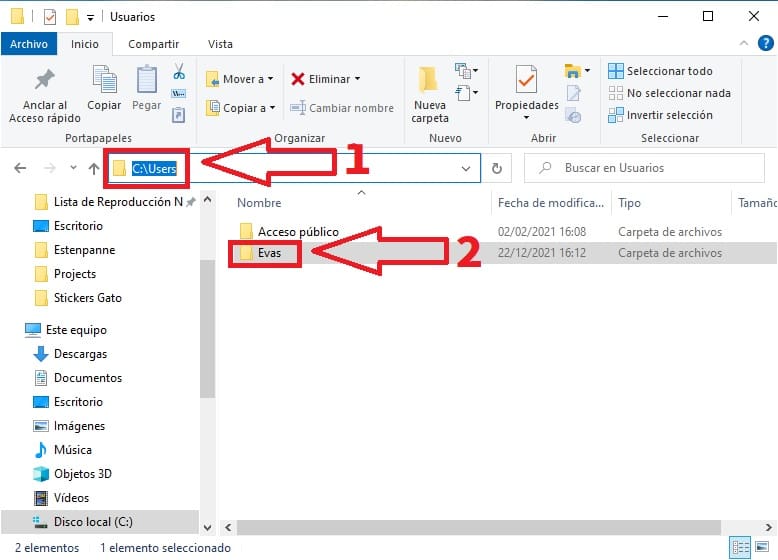Image resolution: width=778 pixels, height=560 pixels.
Task: Click the Copy path icon below scissors
Action: pos(179,93)
